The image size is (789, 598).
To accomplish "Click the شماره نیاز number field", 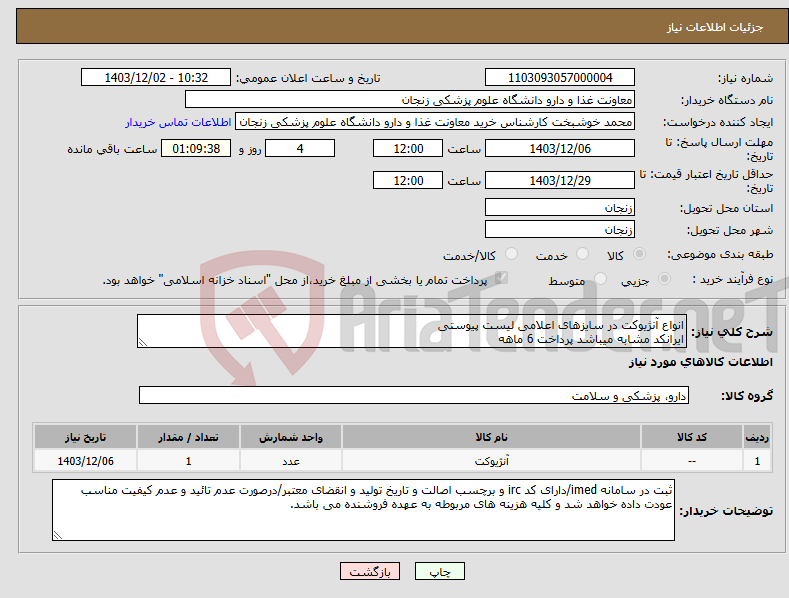I will tap(560, 78).
